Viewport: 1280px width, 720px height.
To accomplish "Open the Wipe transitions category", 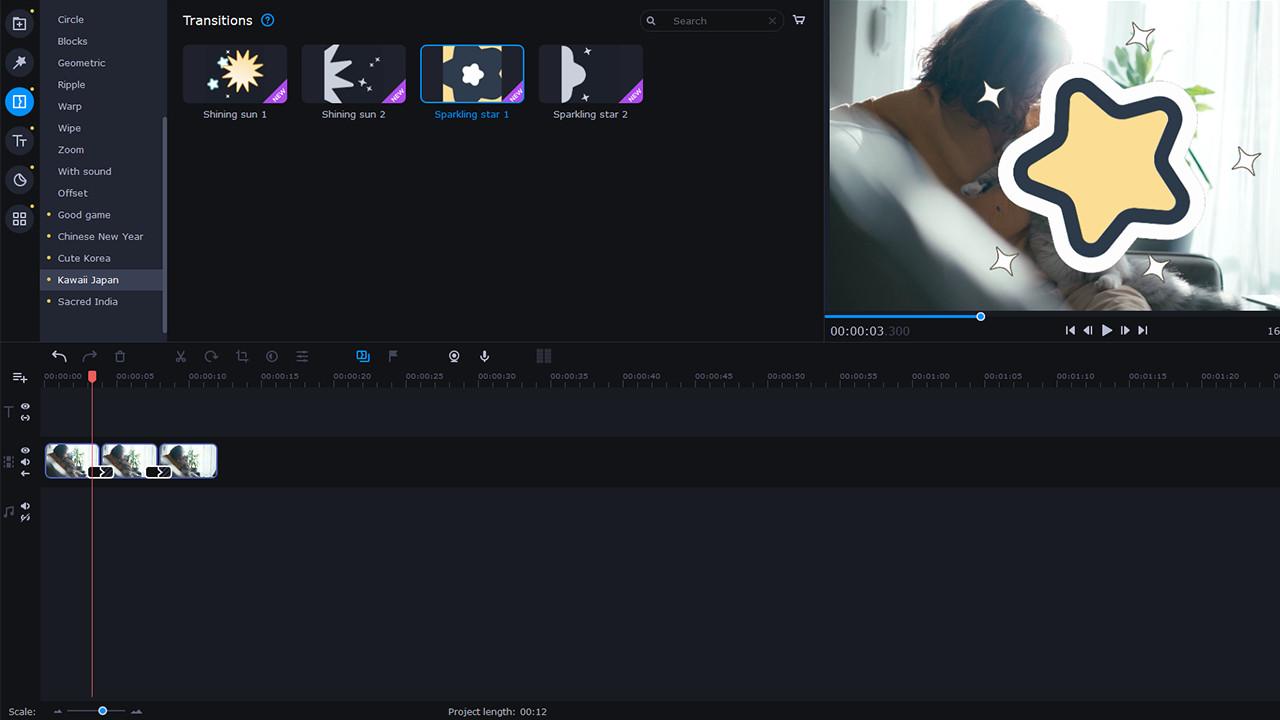I will pyautogui.click(x=69, y=128).
